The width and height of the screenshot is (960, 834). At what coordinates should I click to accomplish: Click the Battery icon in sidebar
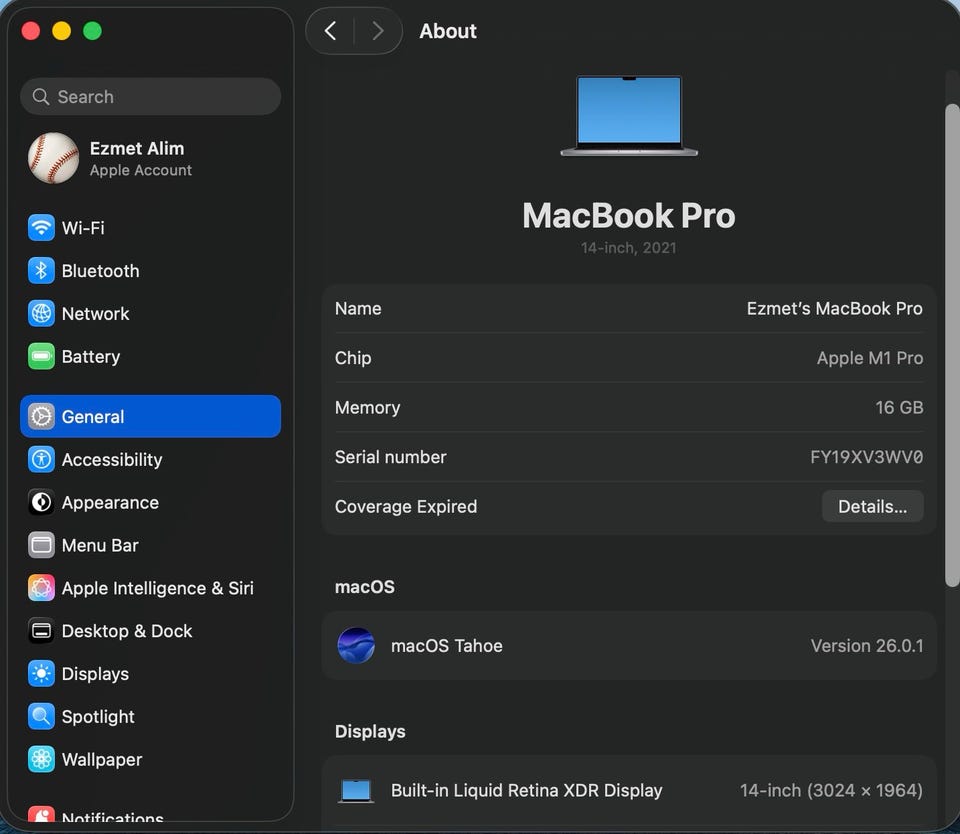click(x=41, y=356)
